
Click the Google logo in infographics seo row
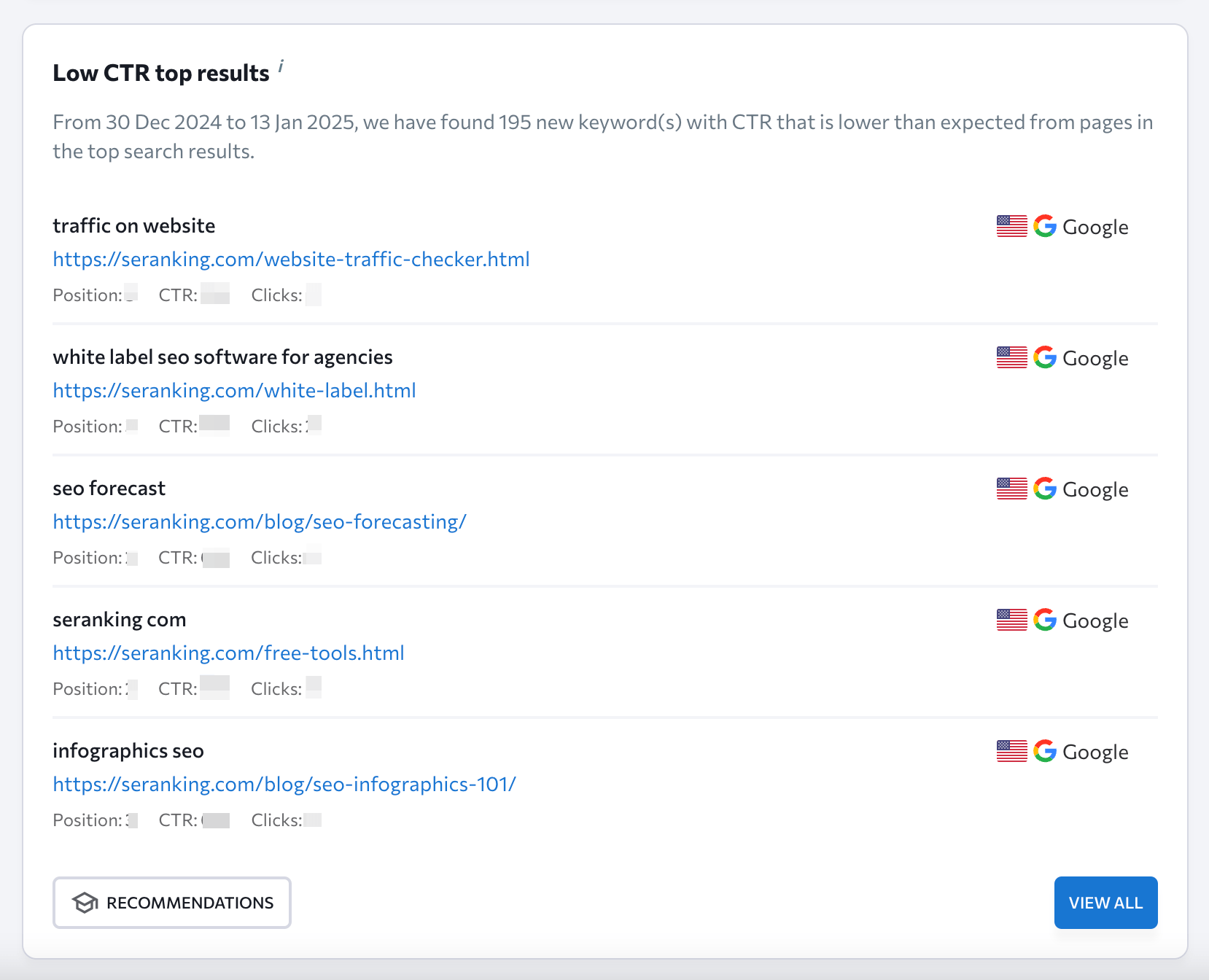pos(1045,751)
